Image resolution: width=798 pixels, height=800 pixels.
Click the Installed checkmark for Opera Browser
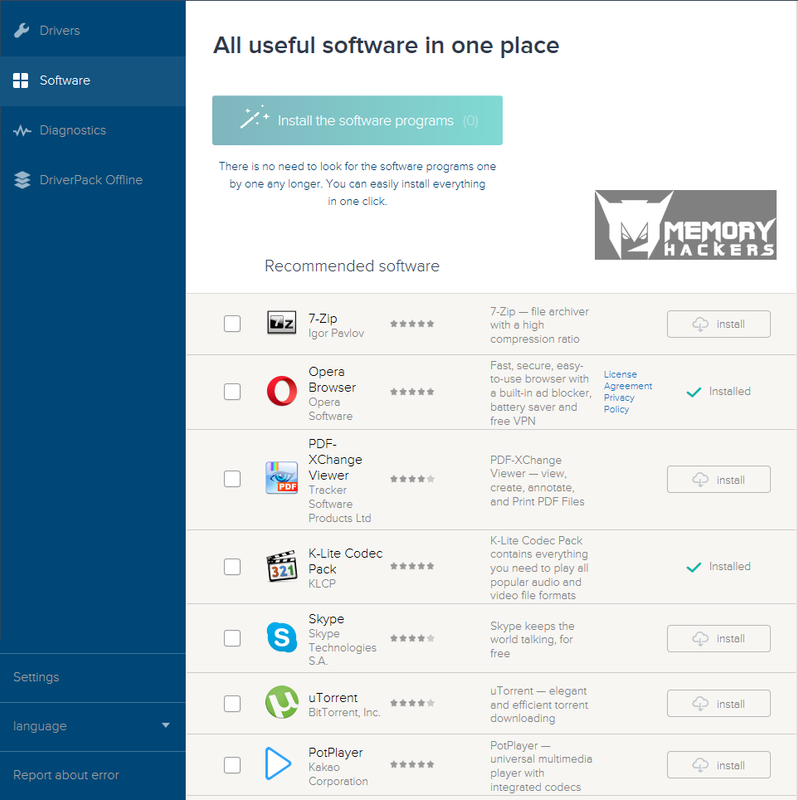point(694,392)
